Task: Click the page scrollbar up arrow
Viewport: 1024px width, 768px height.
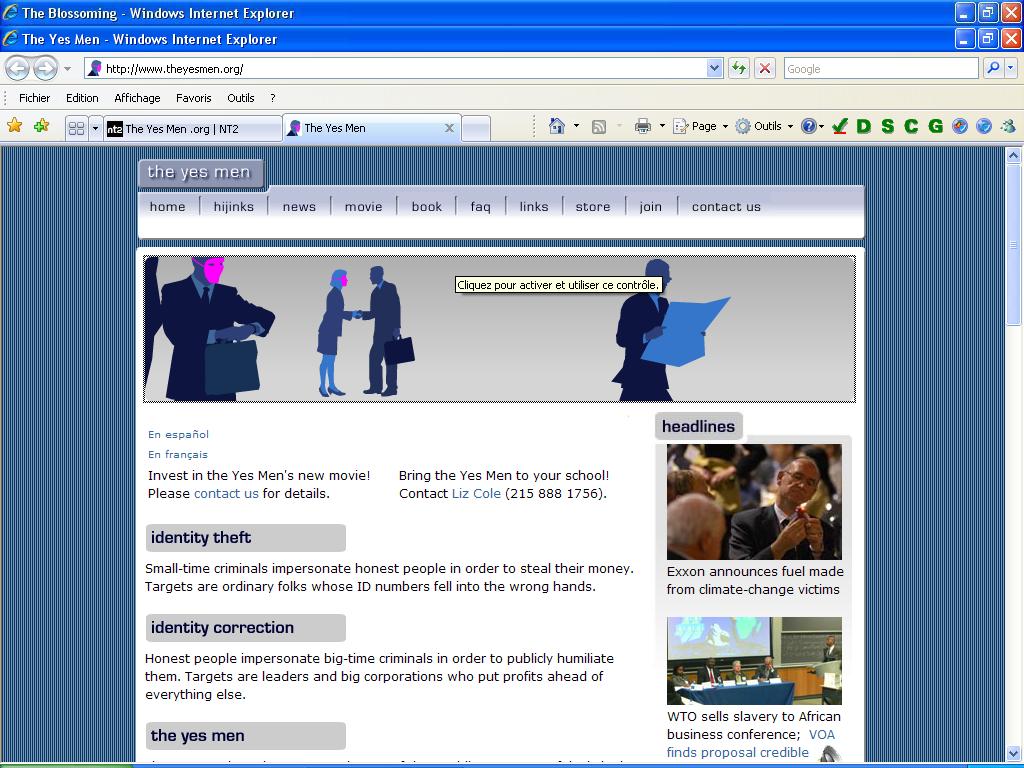Action: tap(1013, 155)
